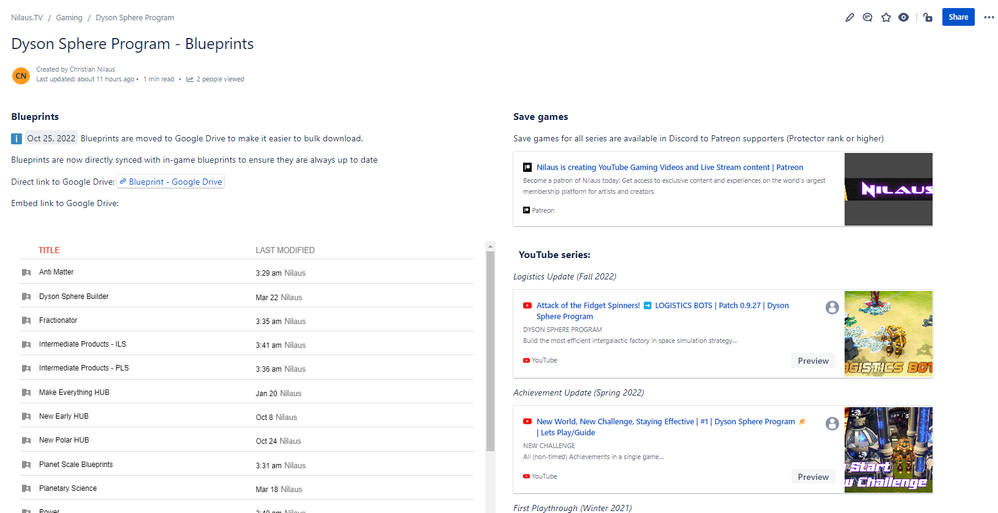Open the page restrictions lock icon
Screen dimensions: 998x513
(928, 18)
